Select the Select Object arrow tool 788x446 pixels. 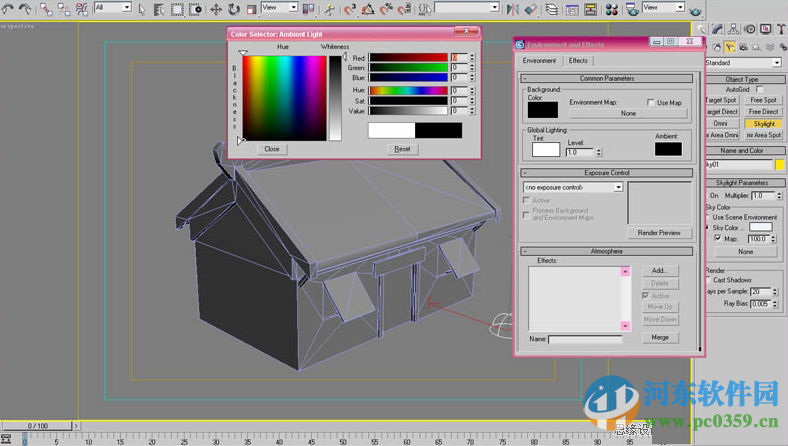pos(140,9)
